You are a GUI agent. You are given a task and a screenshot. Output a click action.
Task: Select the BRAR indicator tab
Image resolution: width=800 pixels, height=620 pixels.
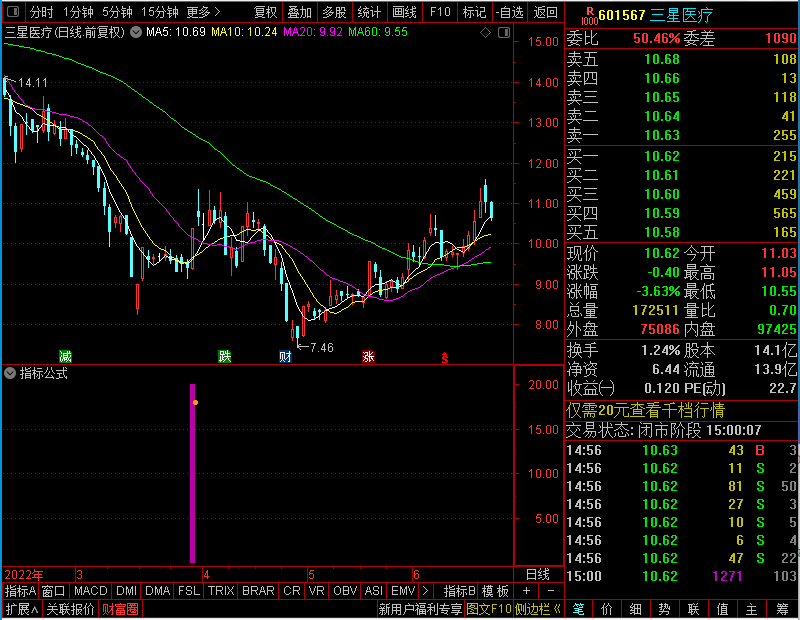click(258, 591)
